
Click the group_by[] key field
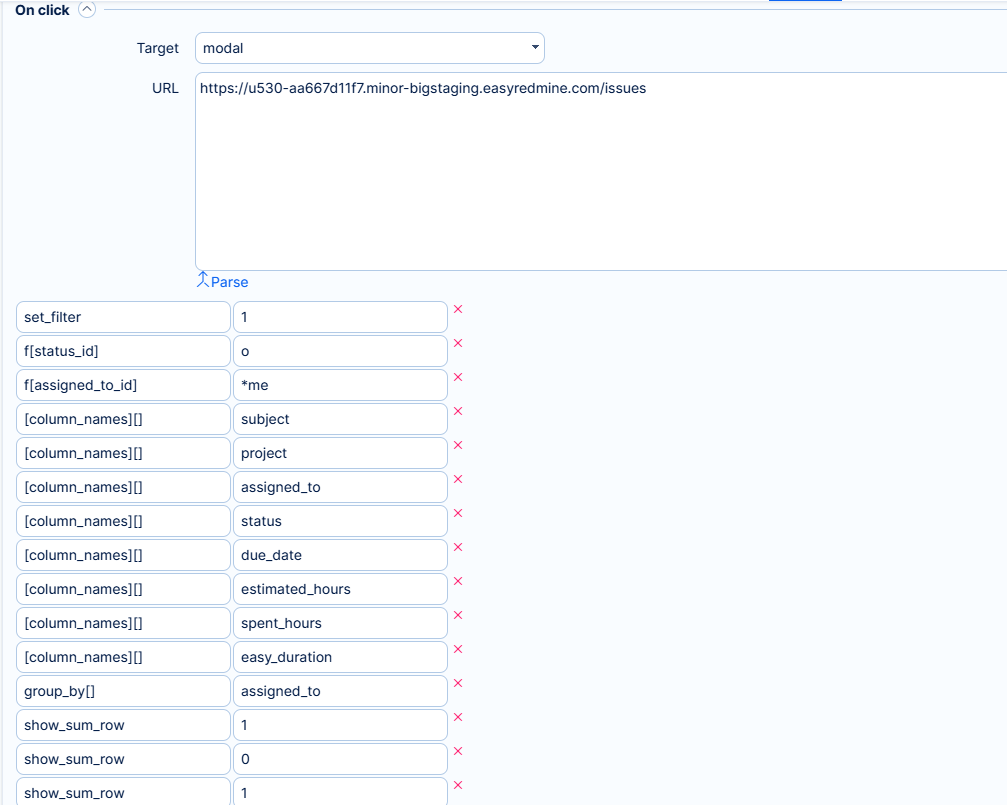point(123,691)
